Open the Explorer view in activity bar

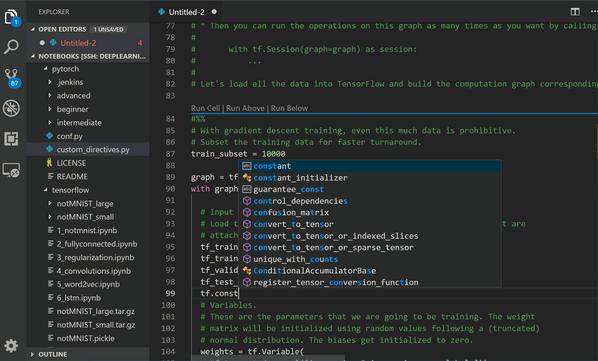11,17
